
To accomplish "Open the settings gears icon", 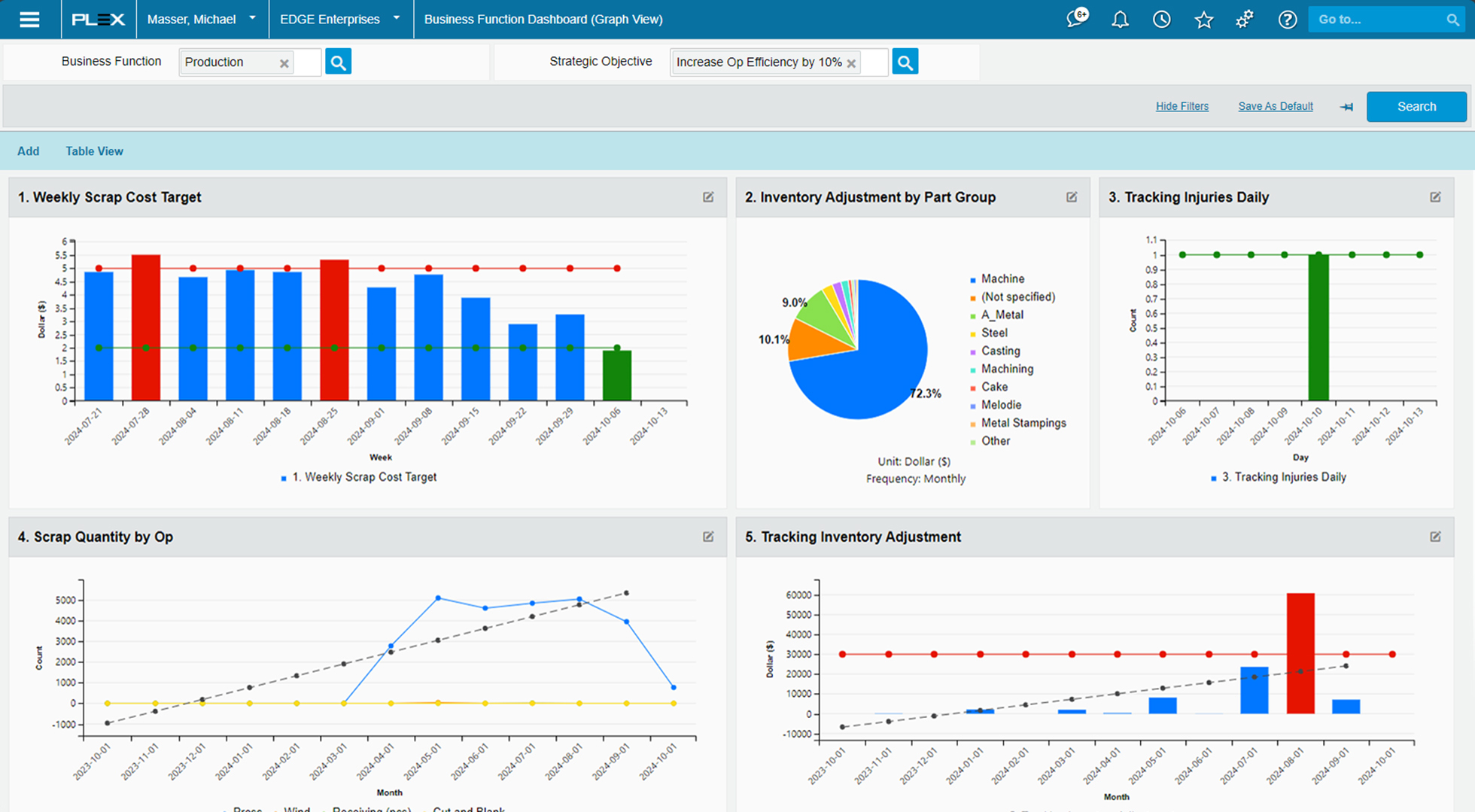I will click(x=1245, y=20).
